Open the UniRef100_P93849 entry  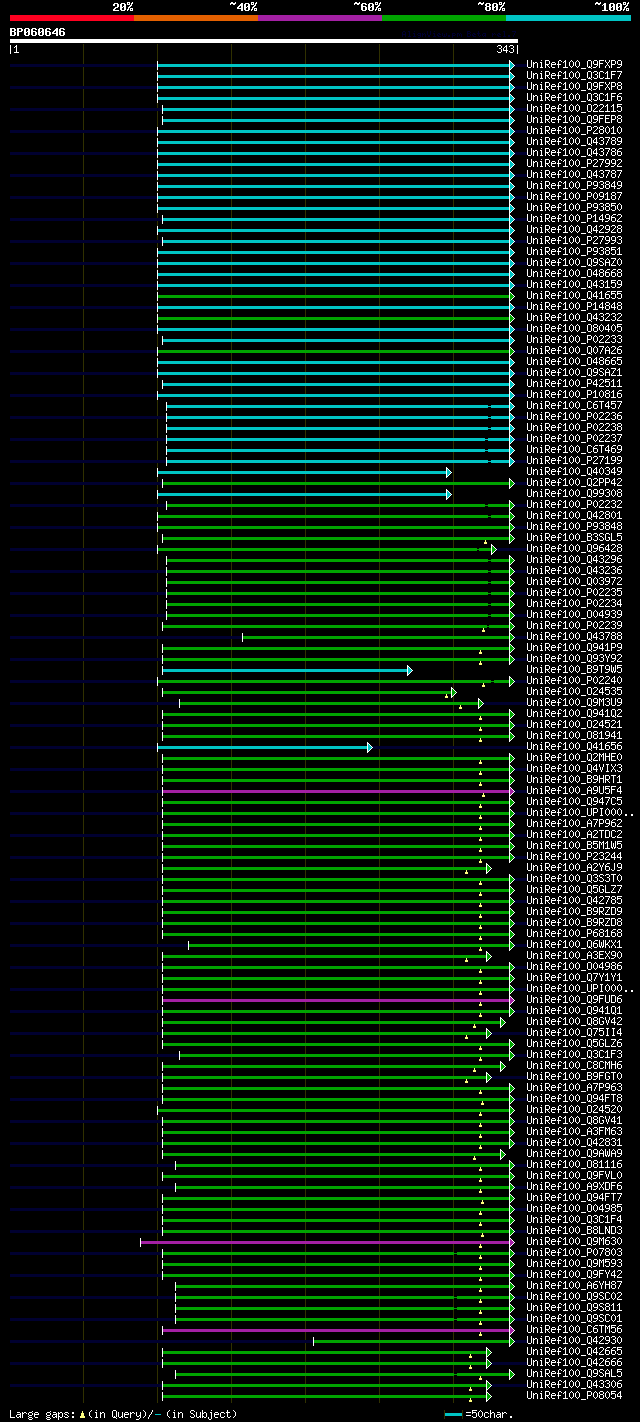coord(574,186)
